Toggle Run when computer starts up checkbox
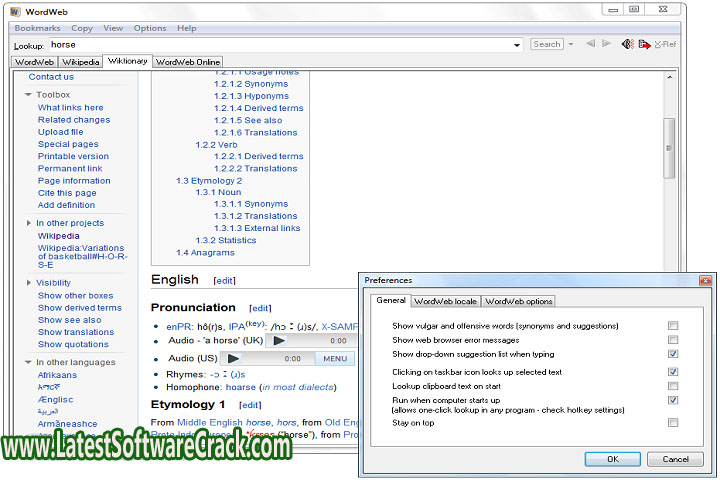720x480 pixels. coord(673,400)
